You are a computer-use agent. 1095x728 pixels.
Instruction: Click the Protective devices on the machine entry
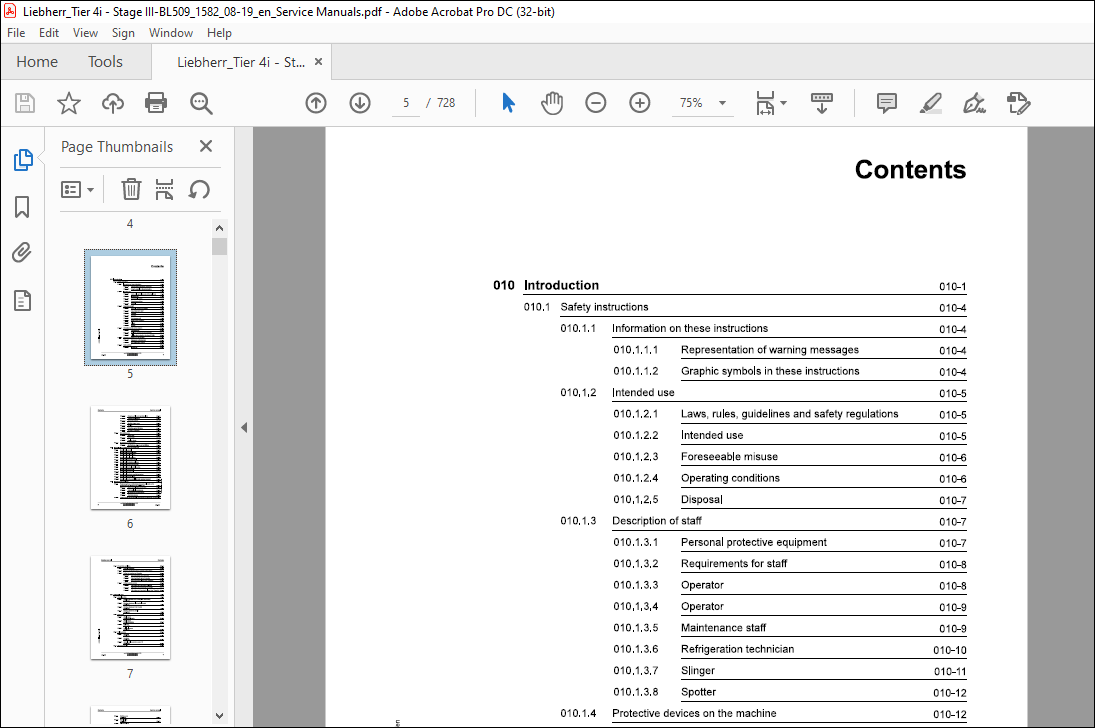coord(763,713)
